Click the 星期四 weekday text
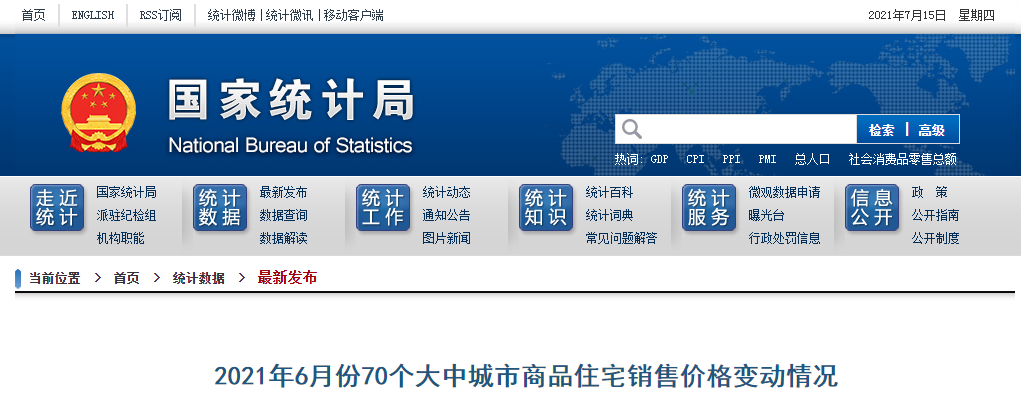The image size is (1021, 396). pos(977,16)
